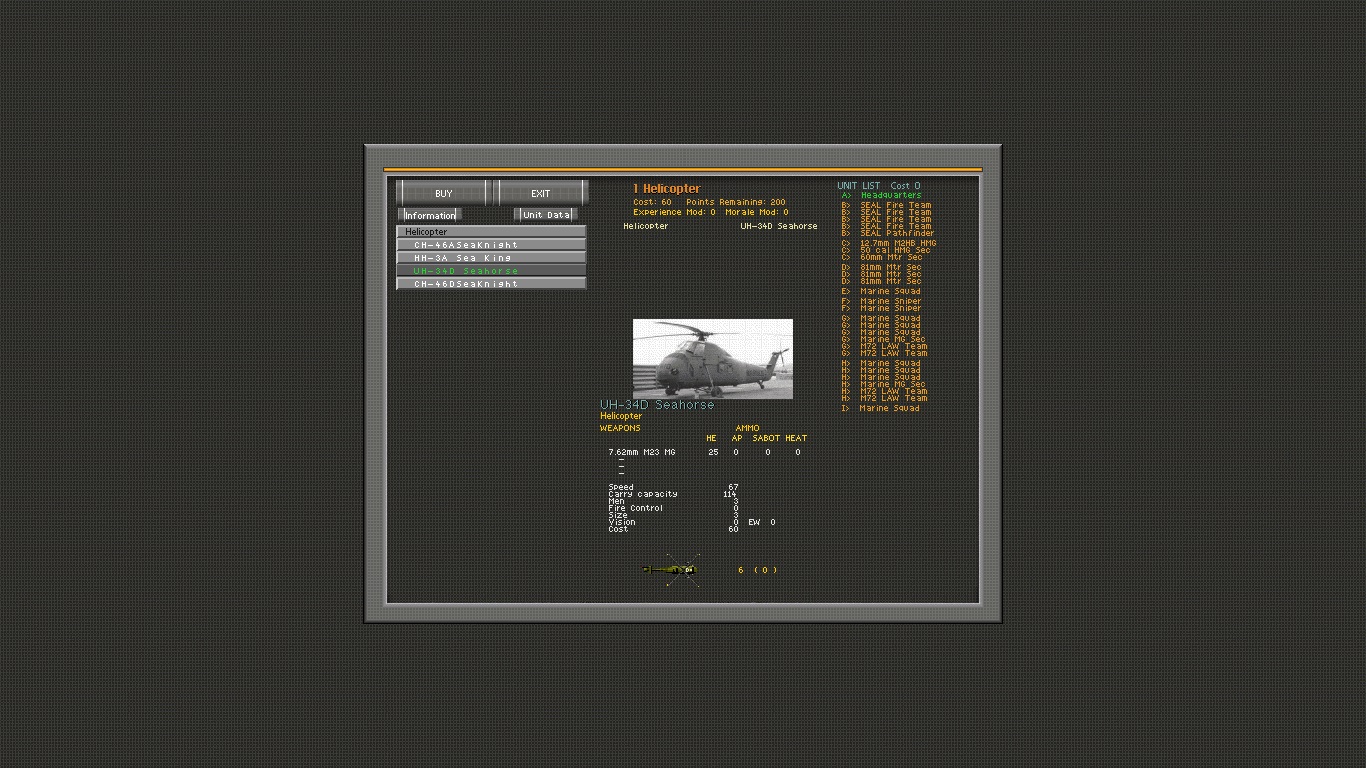Image resolution: width=1366 pixels, height=768 pixels.
Task: Click the blue UH-34D Seahorse name caption
Action: (x=657, y=405)
